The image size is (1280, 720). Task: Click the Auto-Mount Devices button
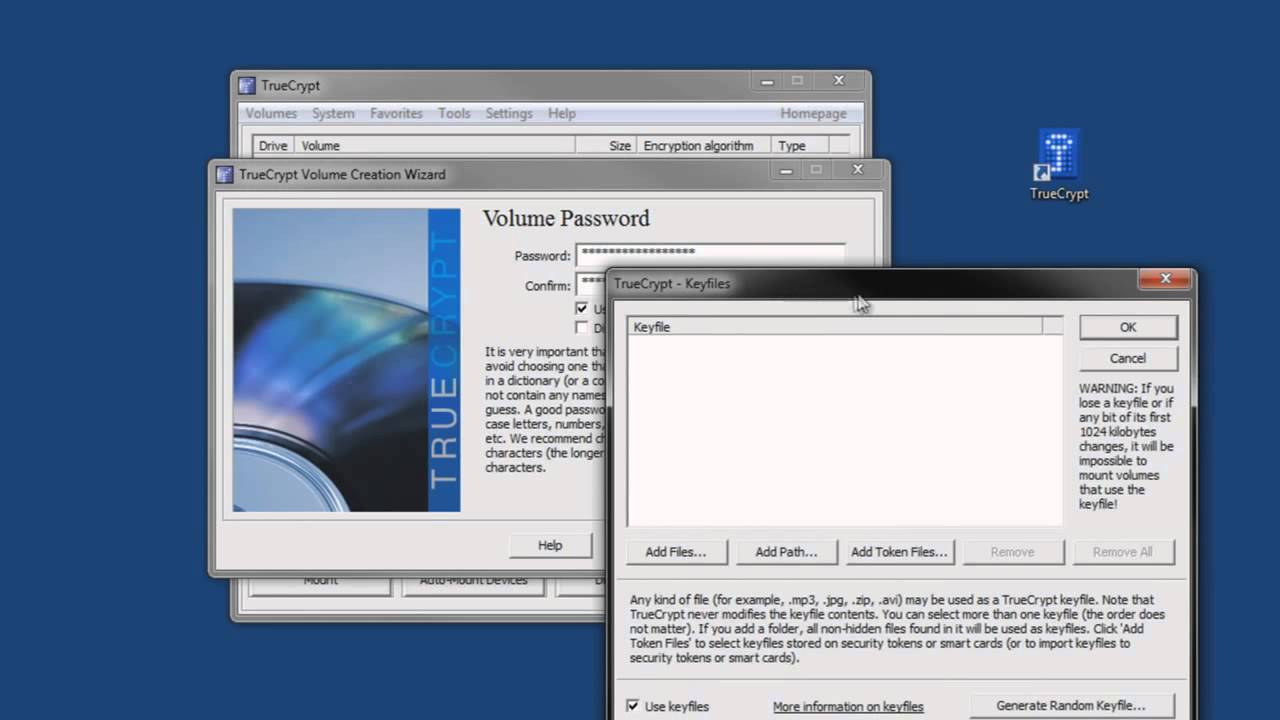tap(473, 584)
